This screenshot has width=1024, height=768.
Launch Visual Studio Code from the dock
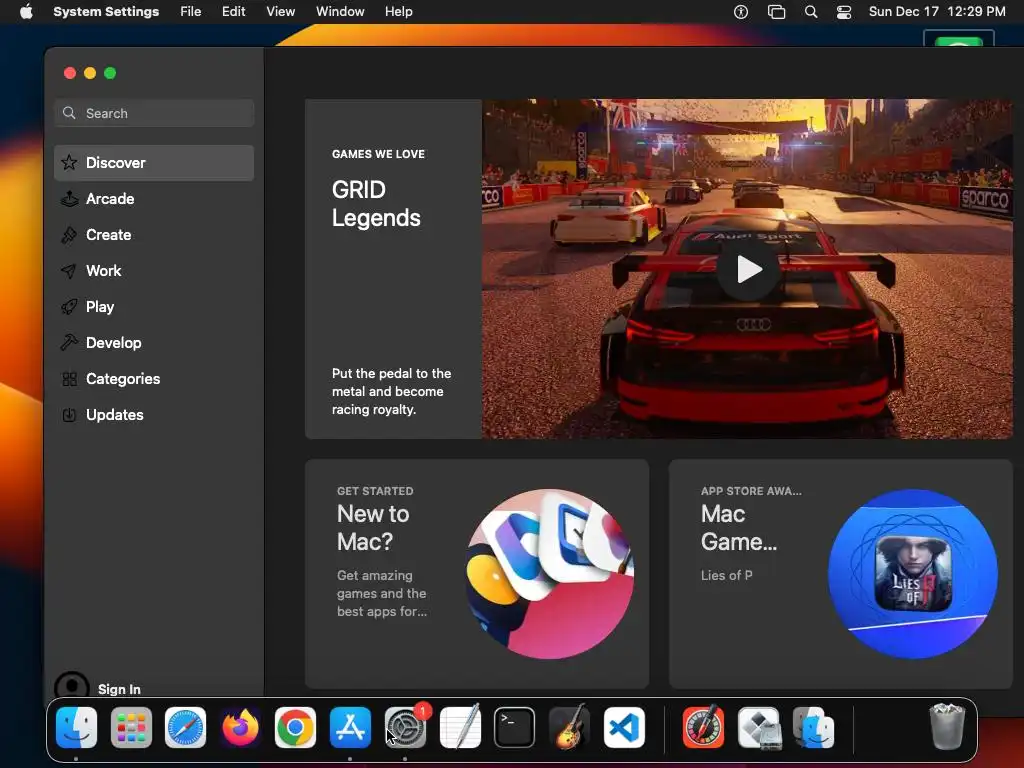tap(624, 727)
